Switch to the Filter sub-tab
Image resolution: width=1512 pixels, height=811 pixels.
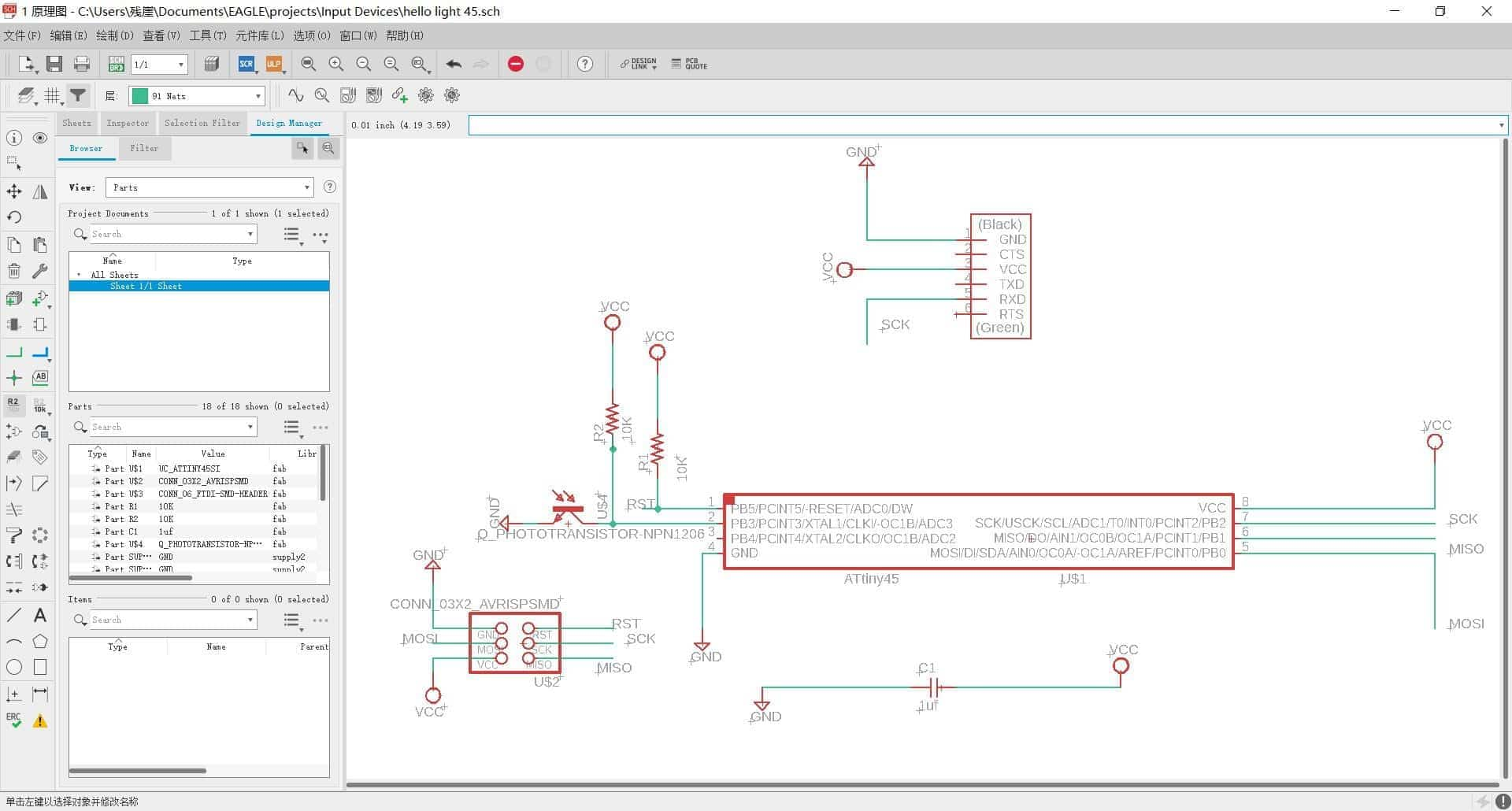144,148
